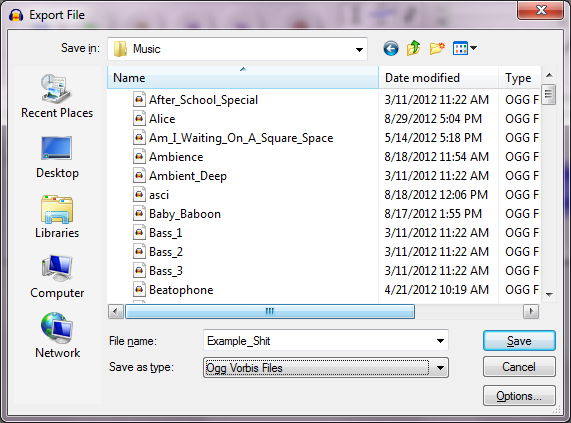Image resolution: width=571 pixels, height=423 pixels.
Task: Open Computer in sidebar
Action: [57, 277]
